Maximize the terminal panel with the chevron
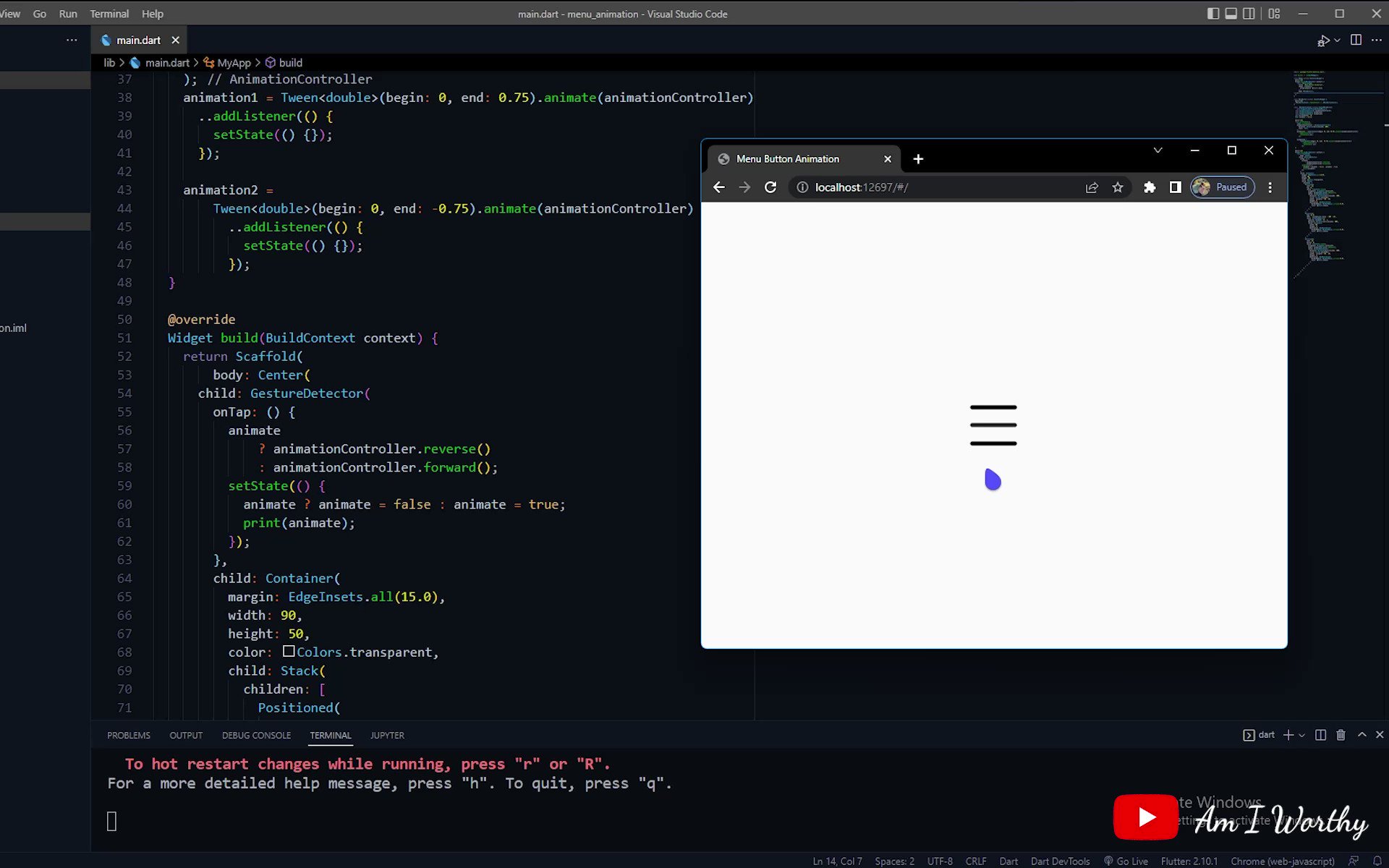Viewport: 1389px width, 868px height. (1361, 735)
